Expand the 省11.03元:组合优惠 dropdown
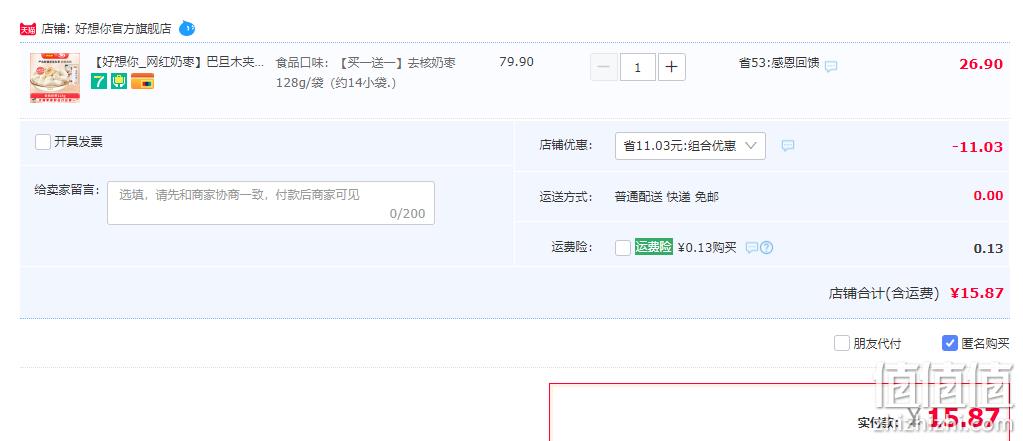Image resolution: width=1023 pixels, height=441 pixels. (690, 145)
